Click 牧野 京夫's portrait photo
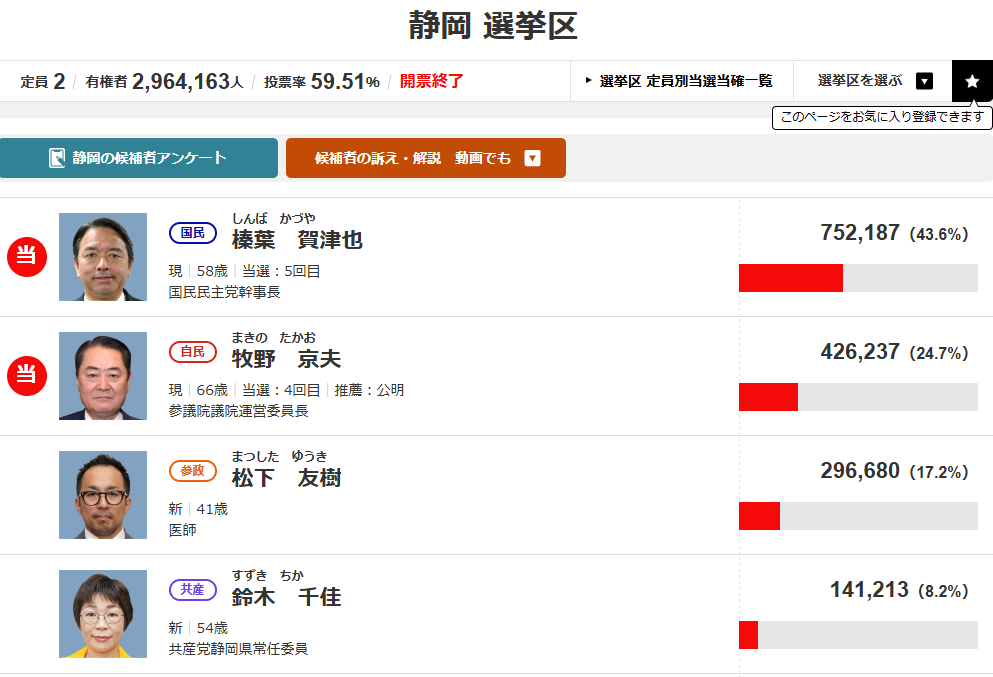Viewport: 993px width, 677px height. tap(103, 376)
